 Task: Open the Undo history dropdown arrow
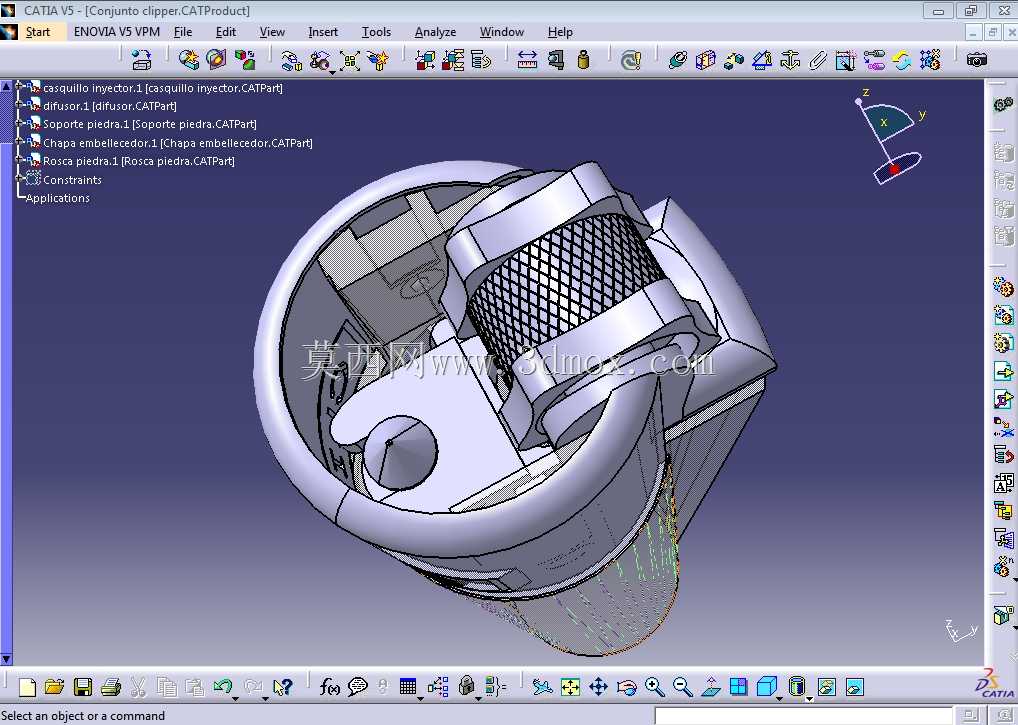235,699
